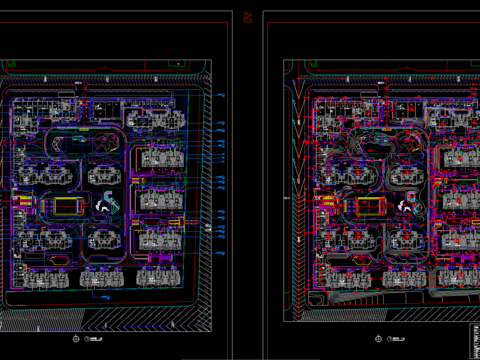The image size is (480, 360).
Task: Select drawing title text beside right north arrow
Action: 396,339
